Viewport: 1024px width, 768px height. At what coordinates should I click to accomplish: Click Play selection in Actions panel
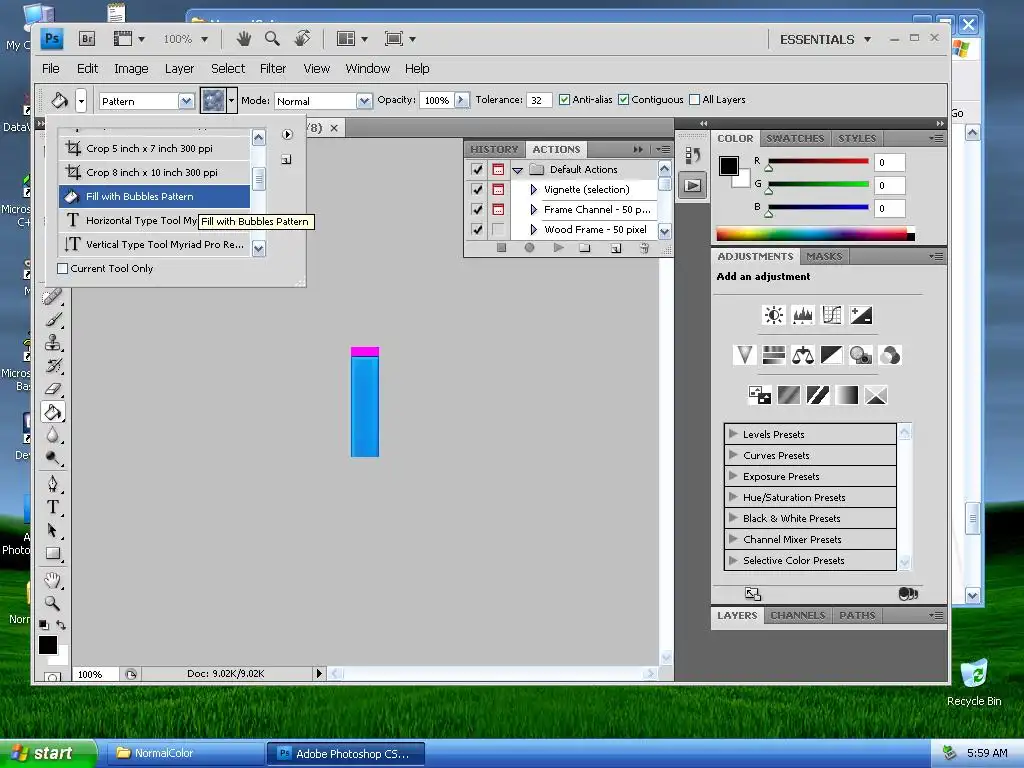point(558,248)
